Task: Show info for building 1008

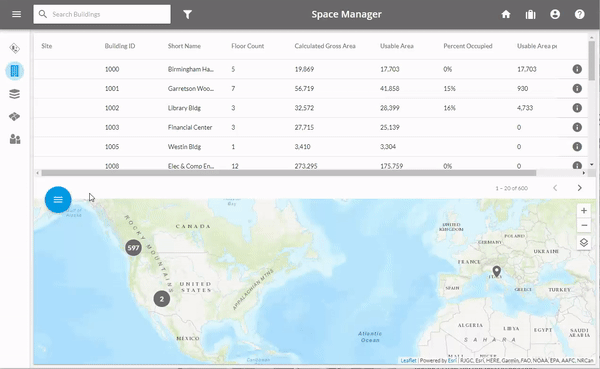Action: coord(577,165)
